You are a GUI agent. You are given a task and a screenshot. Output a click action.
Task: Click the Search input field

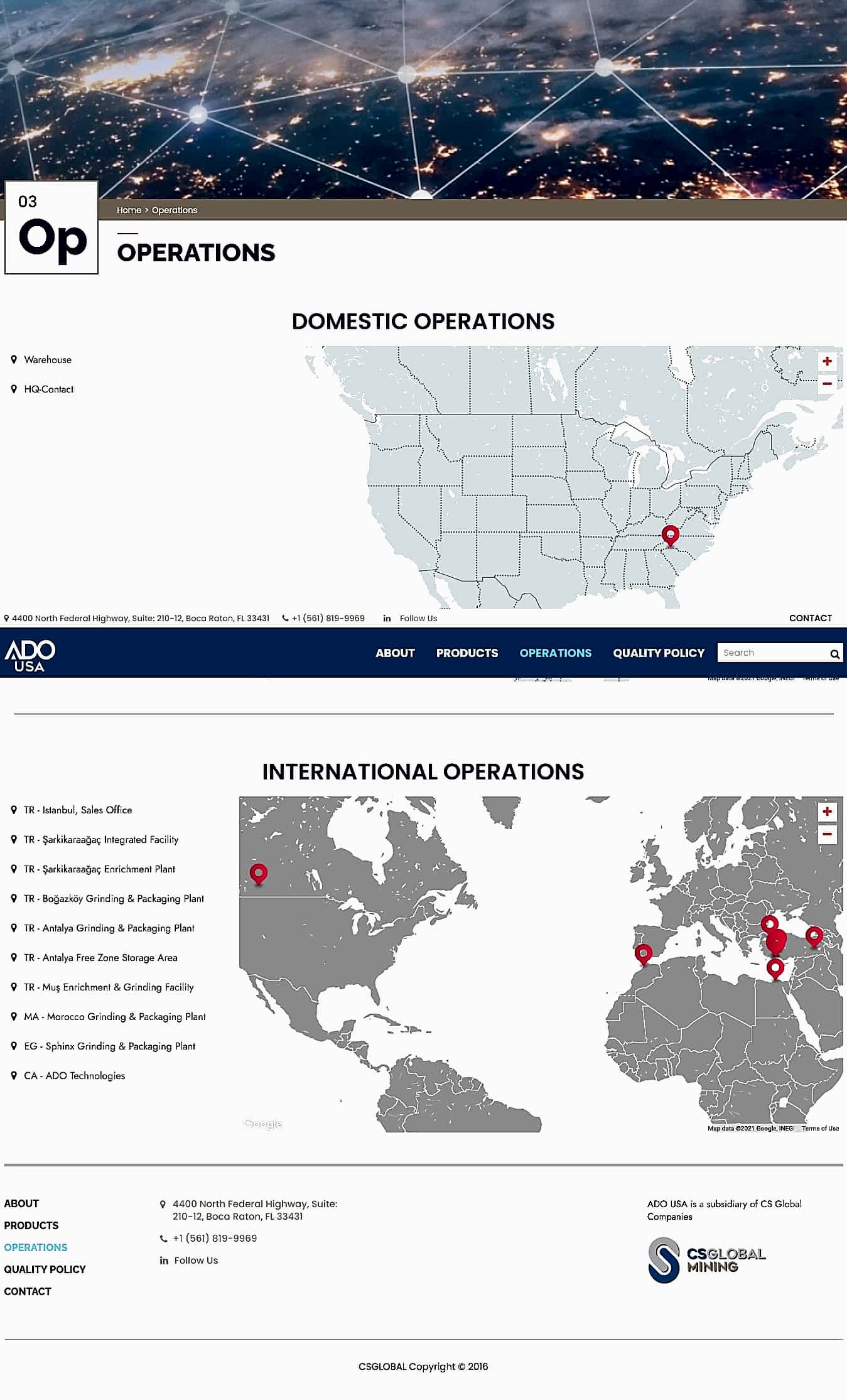pyautogui.click(x=773, y=653)
